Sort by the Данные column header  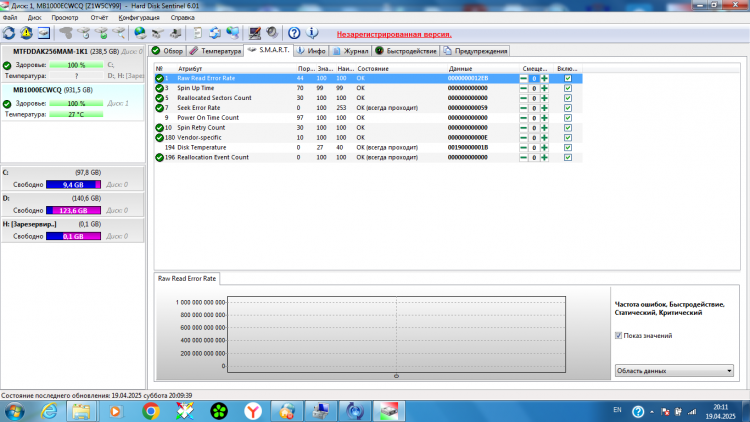click(x=483, y=69)
